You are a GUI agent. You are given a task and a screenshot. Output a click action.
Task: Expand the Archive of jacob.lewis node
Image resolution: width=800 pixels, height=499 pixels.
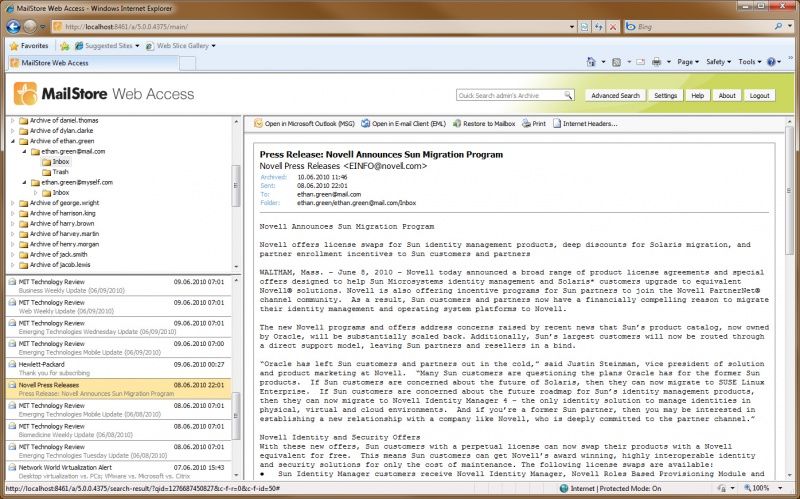coord(13,265)
